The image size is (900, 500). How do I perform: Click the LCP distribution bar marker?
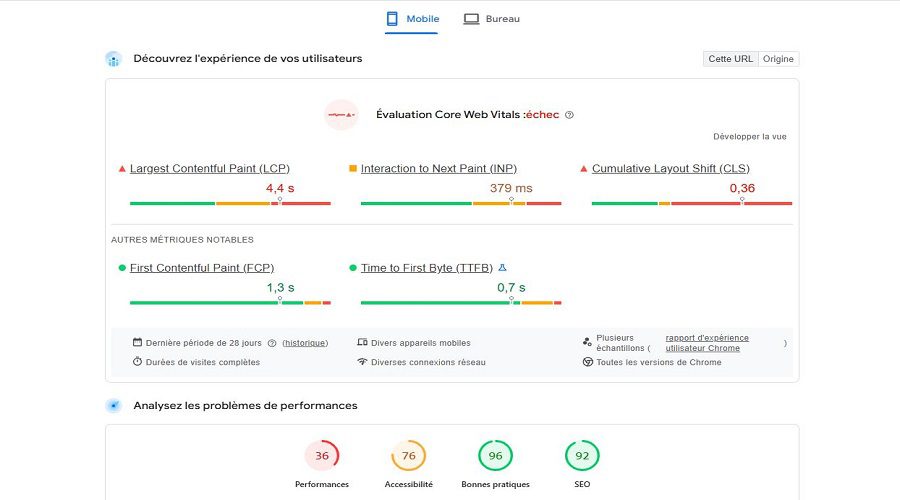click(x=280, y=200)
